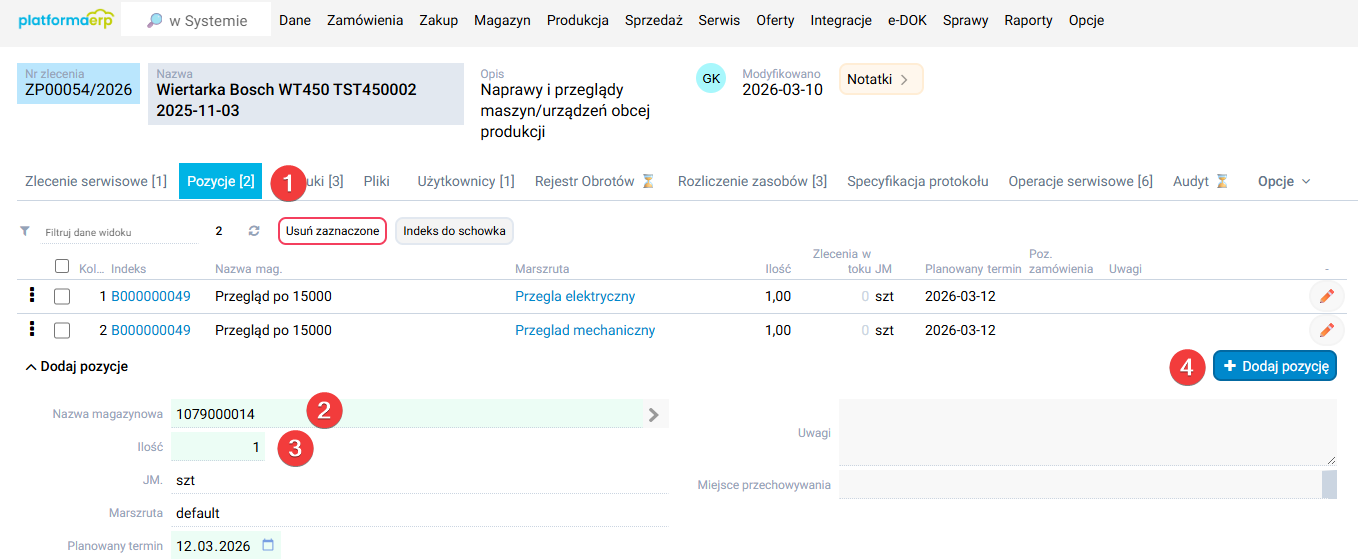Click 'Indeks do schowka' button
The image size is (1358, 559).
[454, 231]
